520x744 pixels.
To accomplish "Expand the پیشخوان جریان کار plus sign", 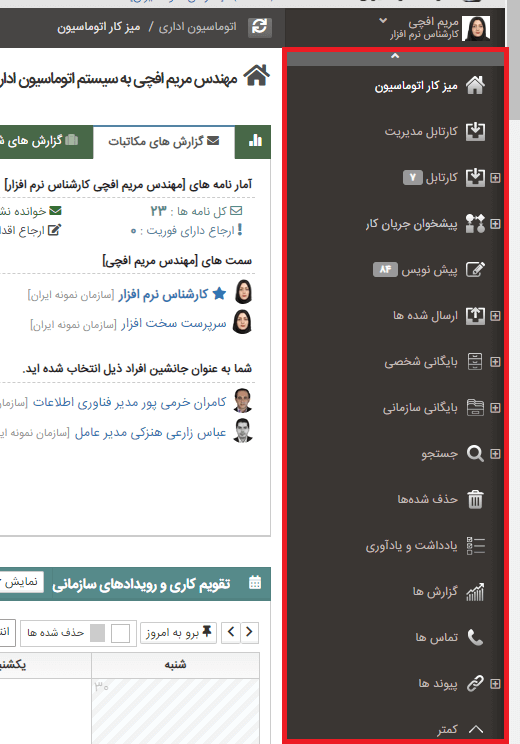I will coord(495,224).
